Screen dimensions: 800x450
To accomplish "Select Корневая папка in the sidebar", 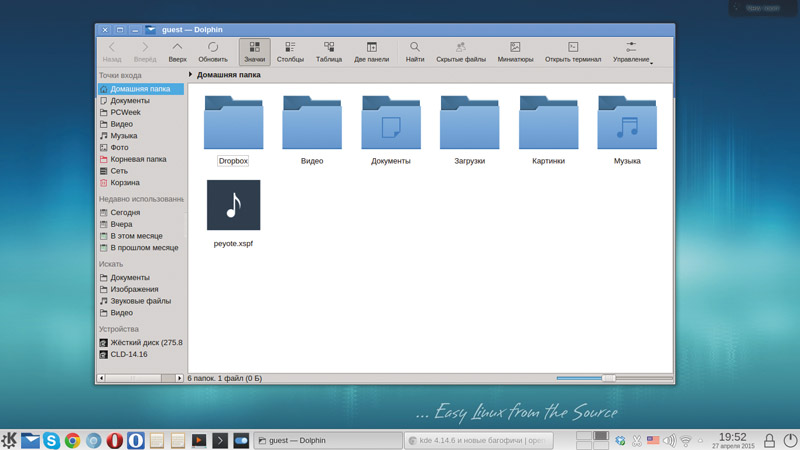I will (138, 159).
